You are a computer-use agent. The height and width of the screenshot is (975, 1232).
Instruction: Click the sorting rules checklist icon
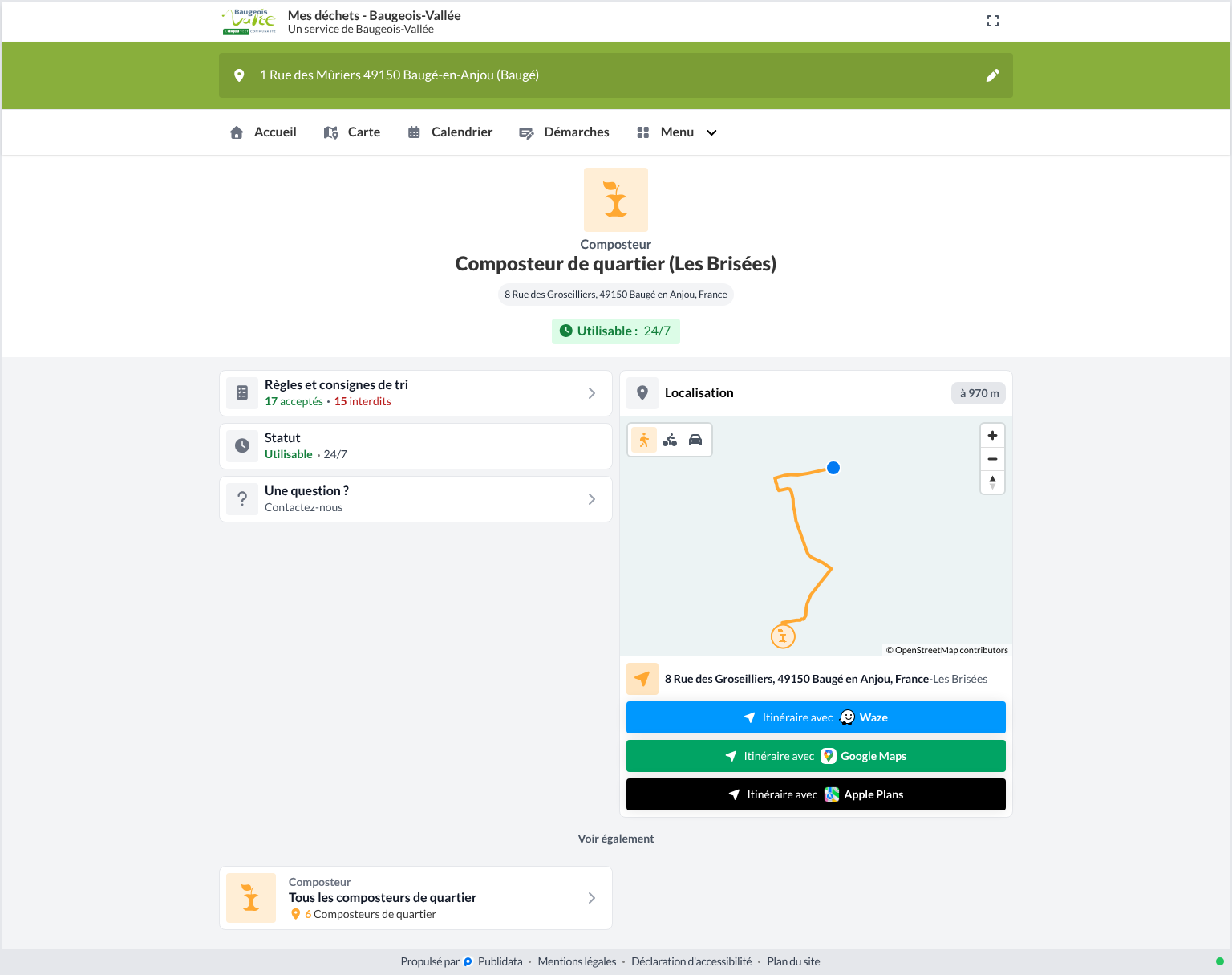click(242, 393)
